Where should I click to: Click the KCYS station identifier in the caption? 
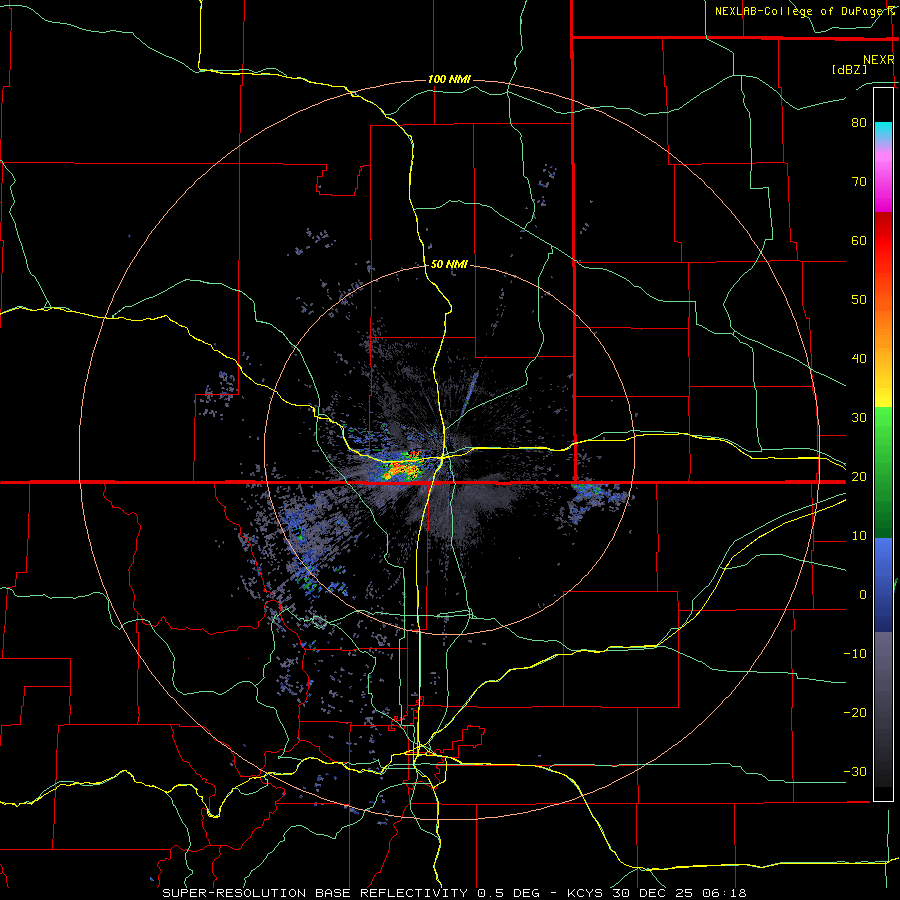pos(584,893)
